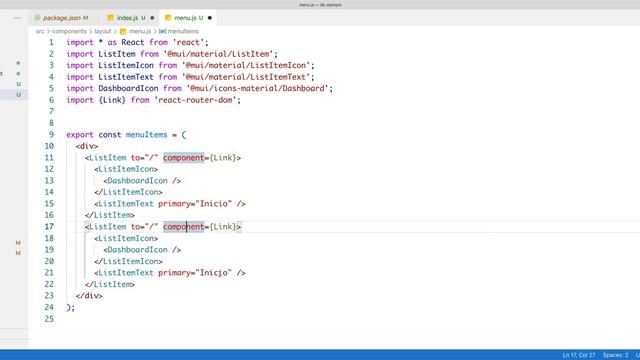Click {Link} value on line 11

pos(223,158)
